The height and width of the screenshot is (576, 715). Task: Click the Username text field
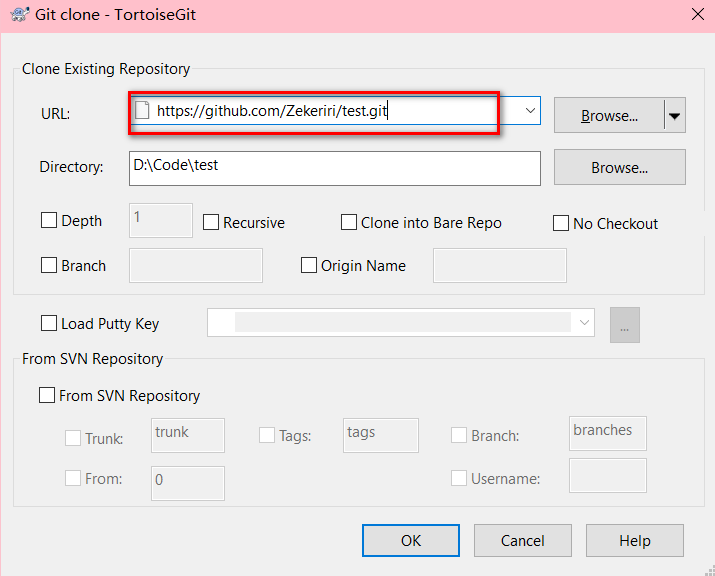click(608, 476)
